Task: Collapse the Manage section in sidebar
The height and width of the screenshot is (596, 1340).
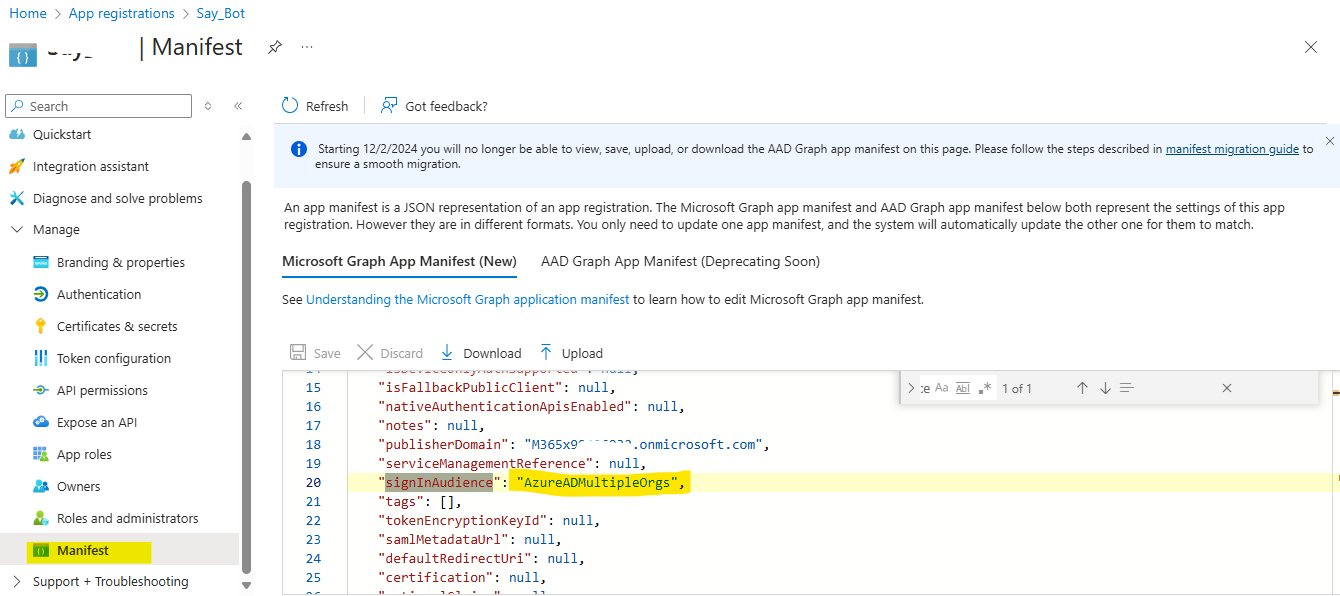Action: (x=16, y=230)
